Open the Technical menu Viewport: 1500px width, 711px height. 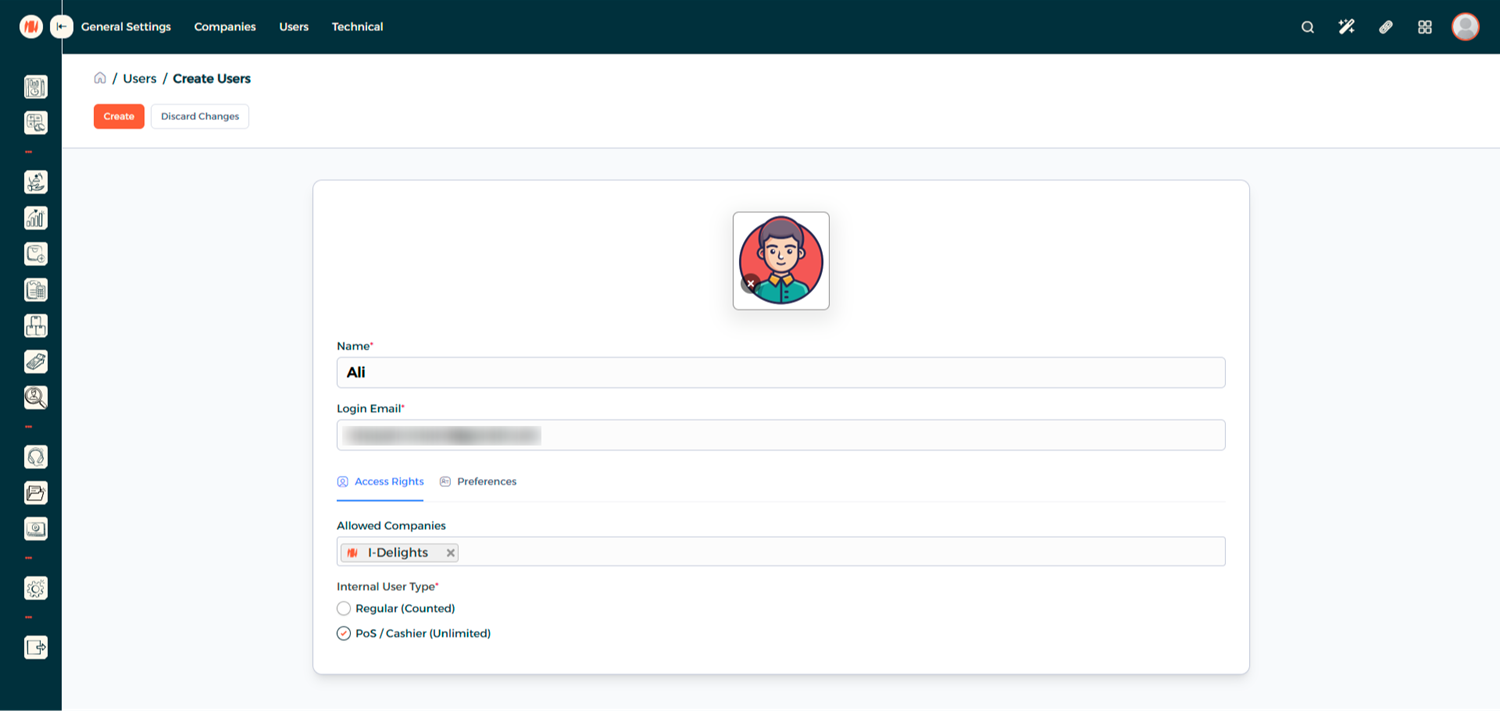tap(357, 27)
